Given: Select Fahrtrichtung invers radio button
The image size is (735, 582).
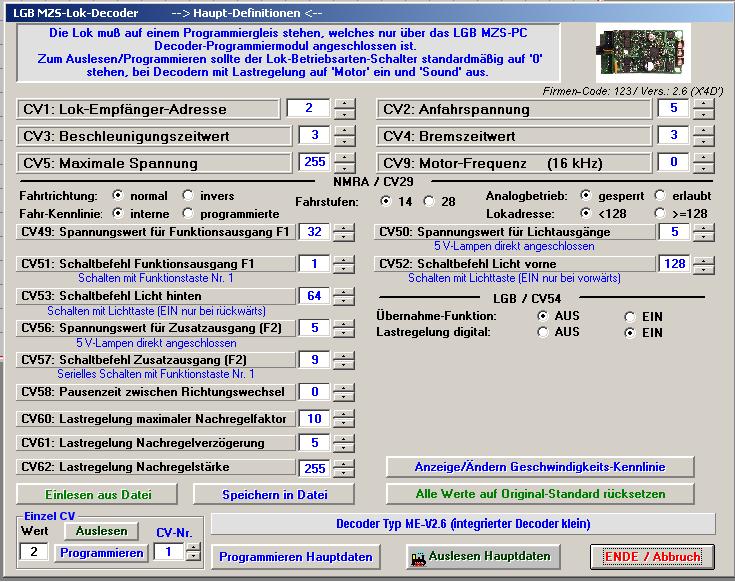Looking at the screenshot, I should [188, 195].
